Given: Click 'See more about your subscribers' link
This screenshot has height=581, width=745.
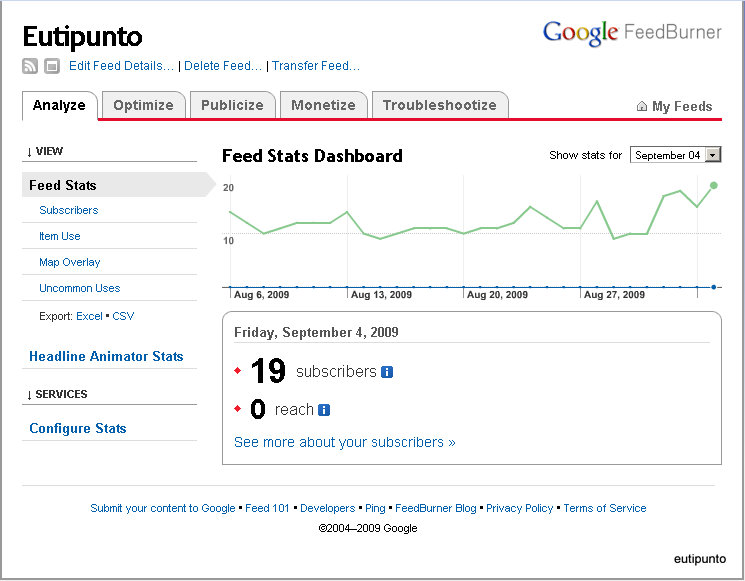Looking at the screenshot, I should [344, 442].
